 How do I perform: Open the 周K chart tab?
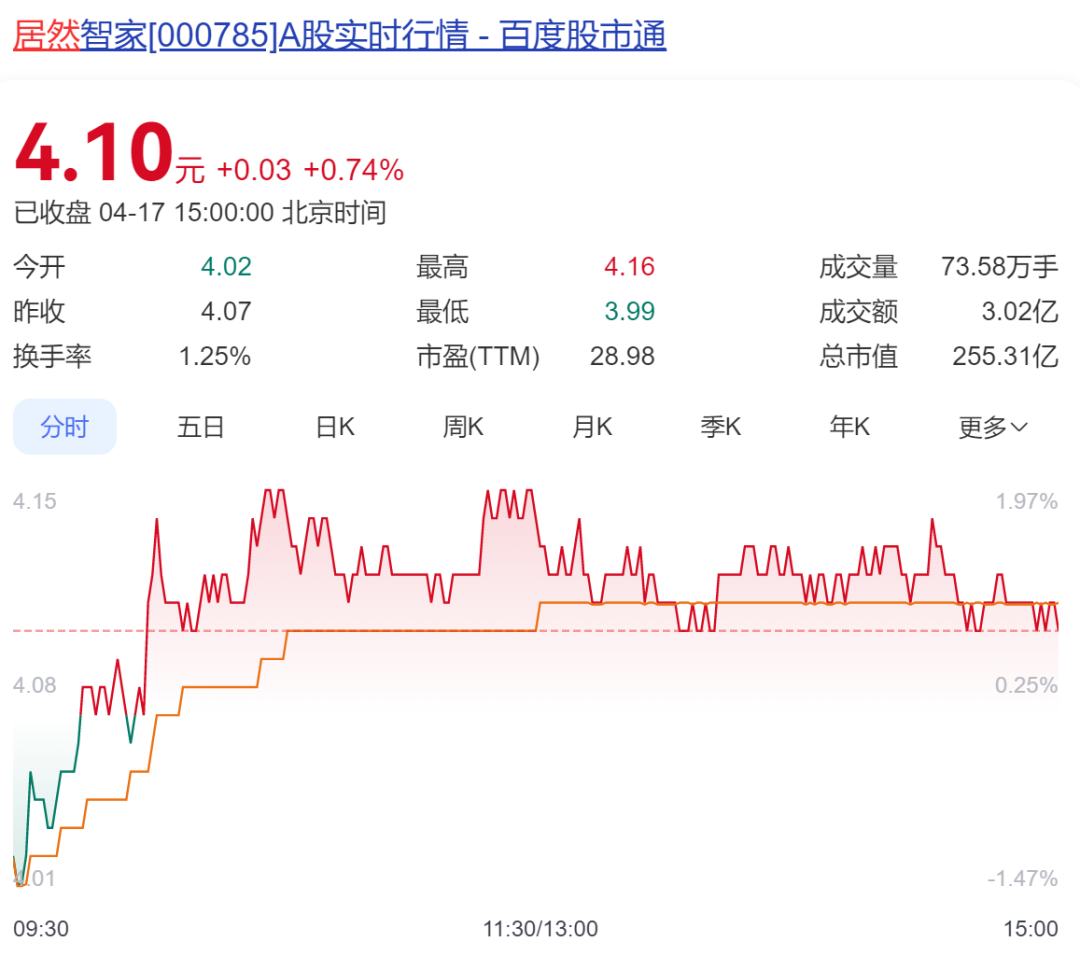(463, 427)
